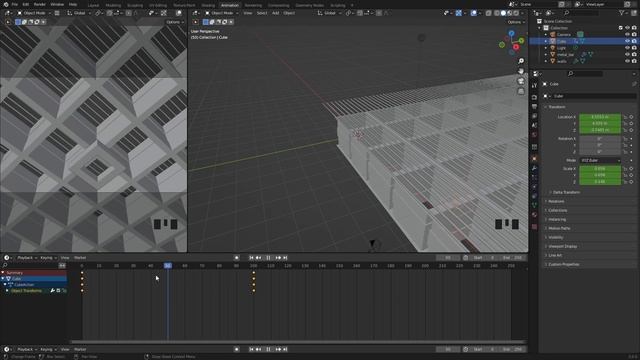Viewport: 640px width, 360px height.
Task: Expand the Relations panel
Action: tap(555, 201)
